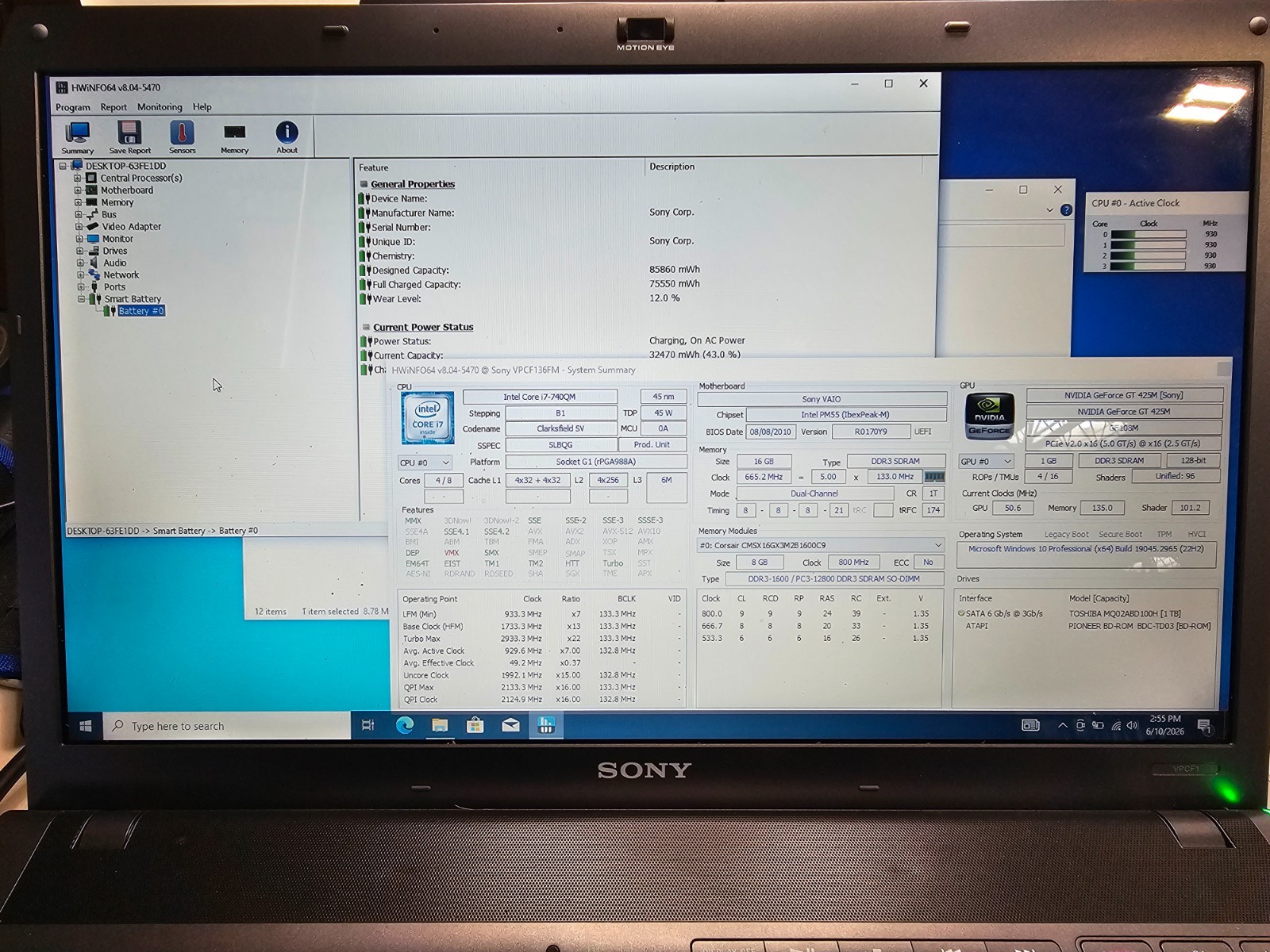Open the CPU #0 selector dropdown
Viewport: 1270px width, 952px height.
coord(425,463)
